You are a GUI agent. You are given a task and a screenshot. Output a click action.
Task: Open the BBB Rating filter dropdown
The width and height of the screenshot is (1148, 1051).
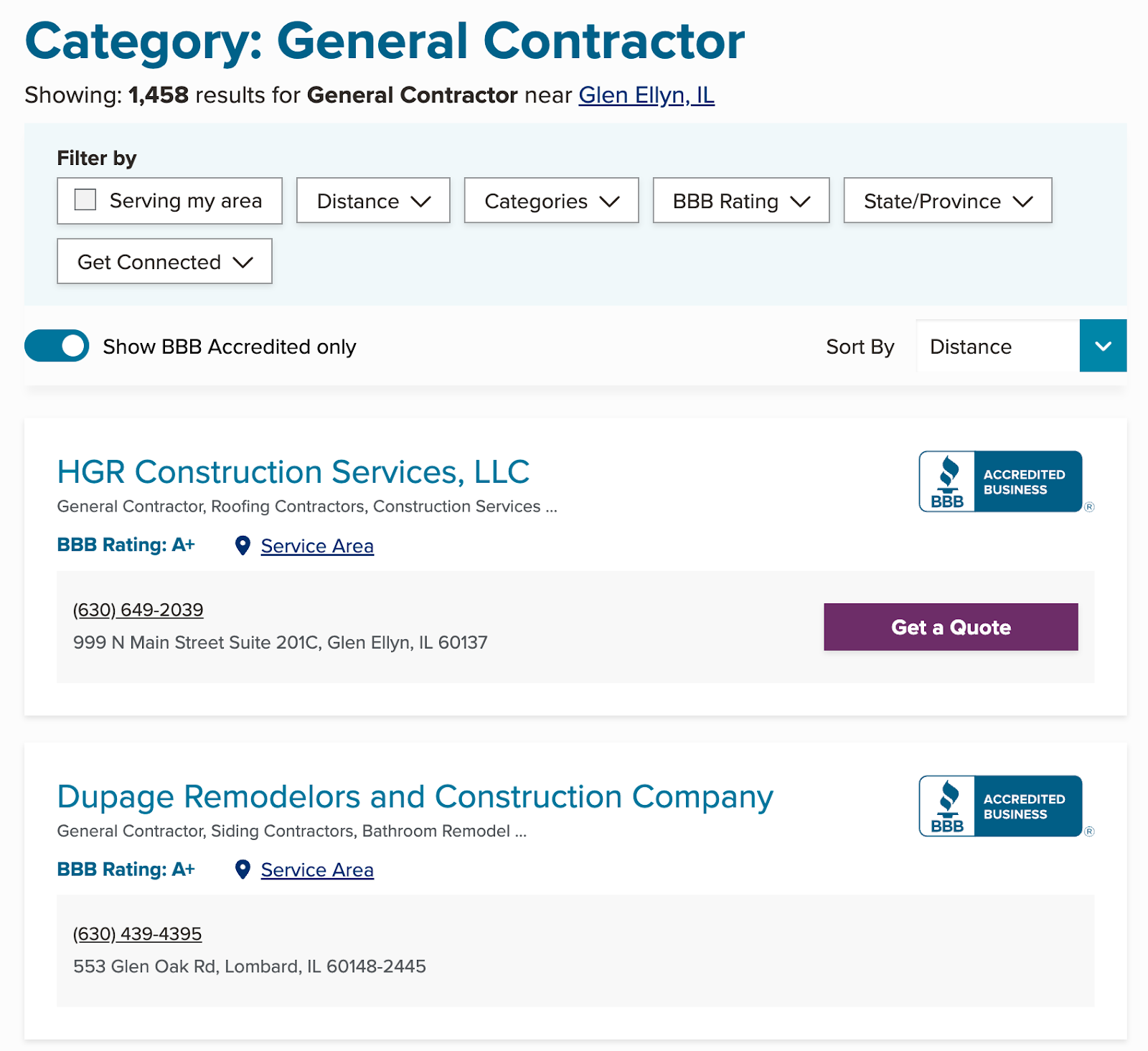pos(740,201)
